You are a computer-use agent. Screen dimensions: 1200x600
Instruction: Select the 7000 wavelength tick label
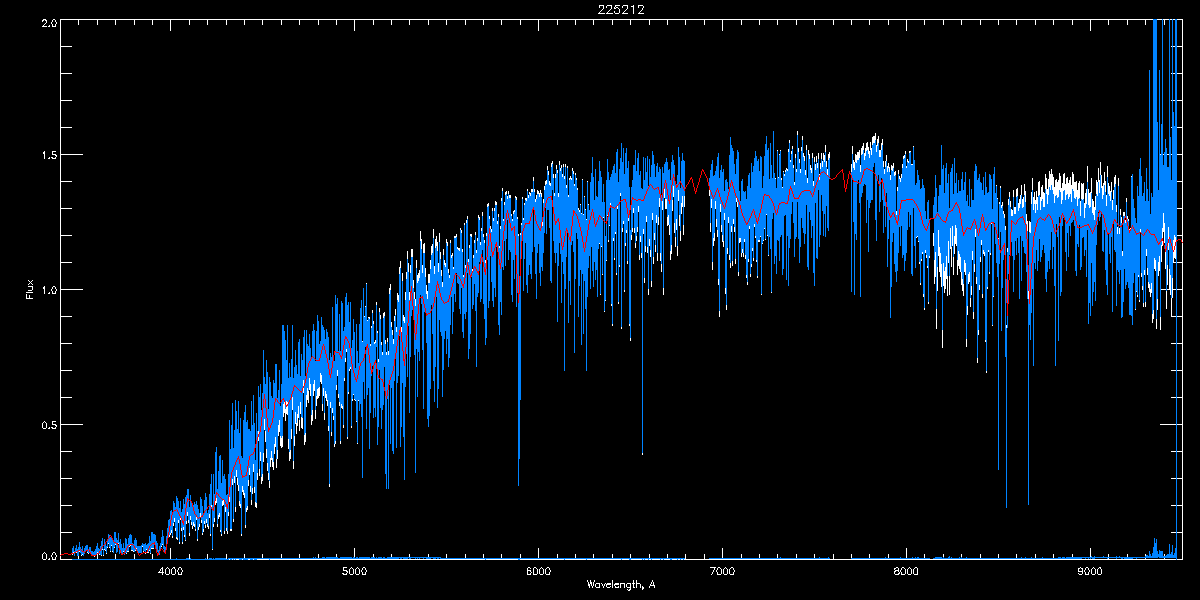722,571
